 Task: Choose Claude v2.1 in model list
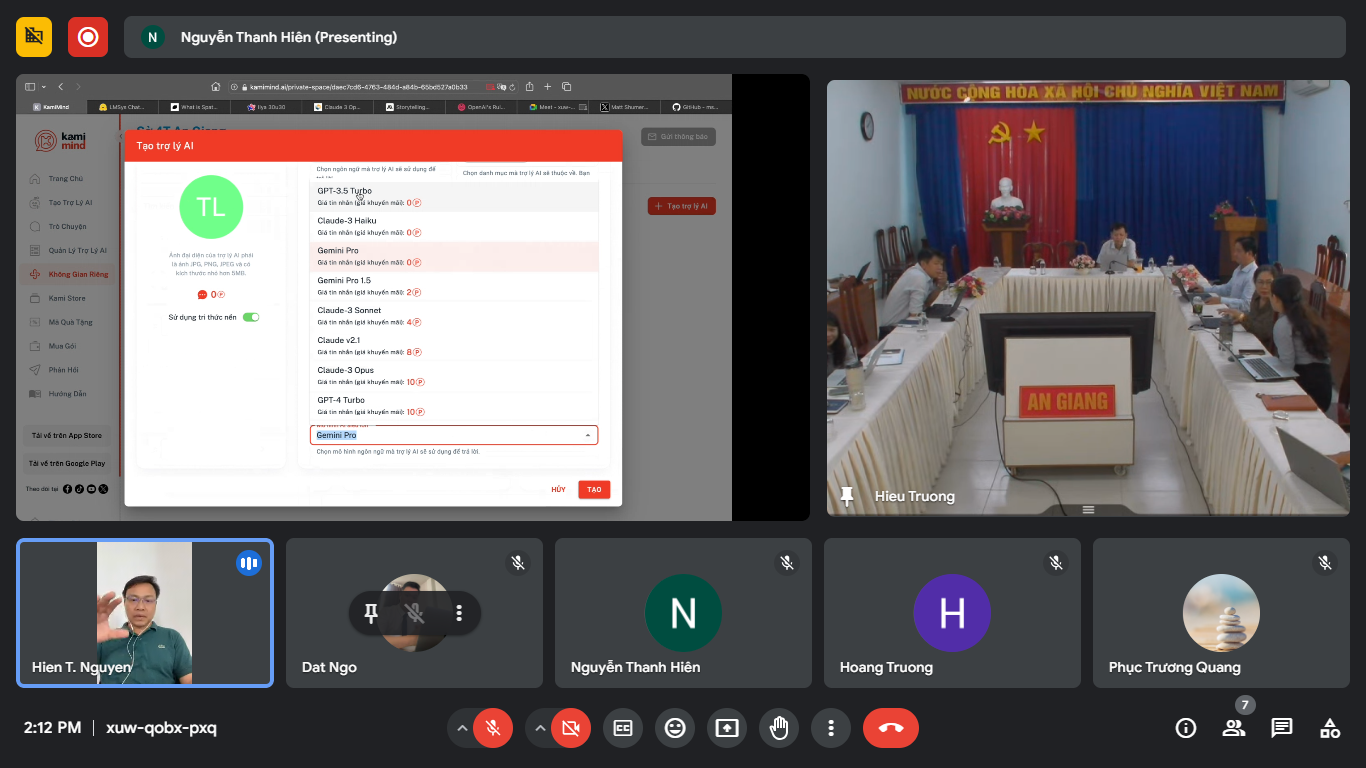pyautogui.click(x=454, y=346)
